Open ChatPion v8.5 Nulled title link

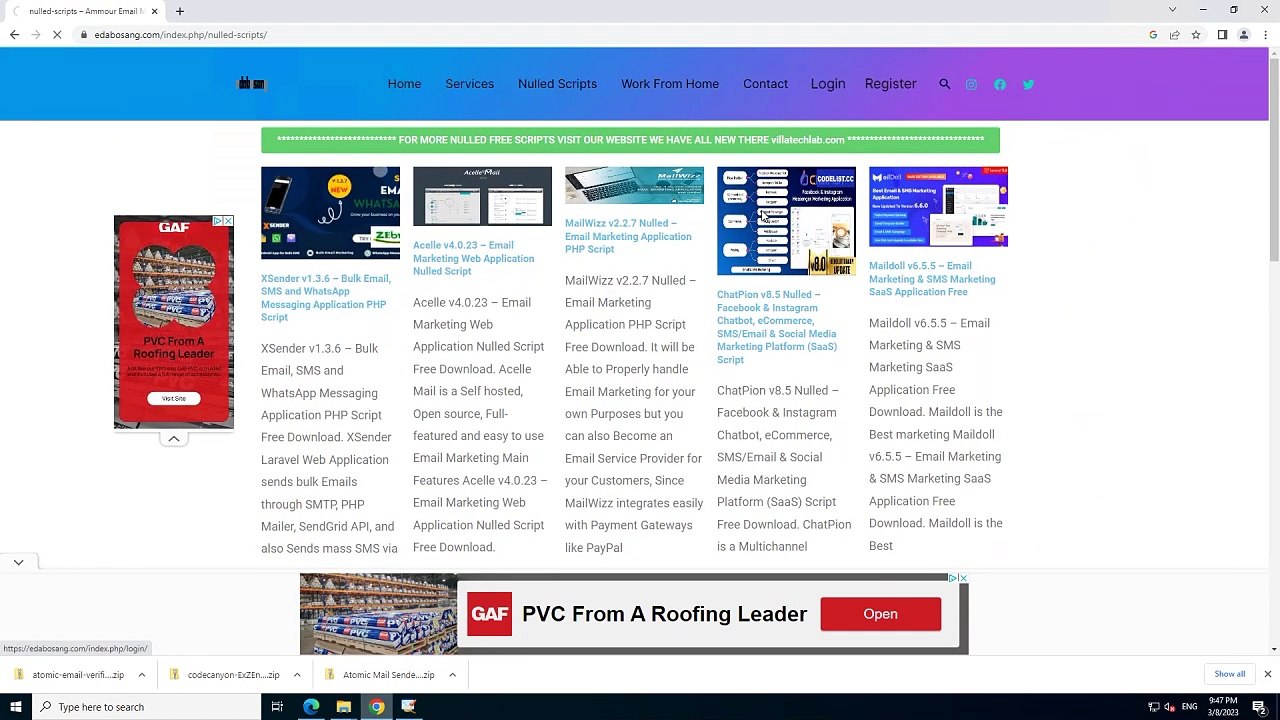click(x=777, y=327)
